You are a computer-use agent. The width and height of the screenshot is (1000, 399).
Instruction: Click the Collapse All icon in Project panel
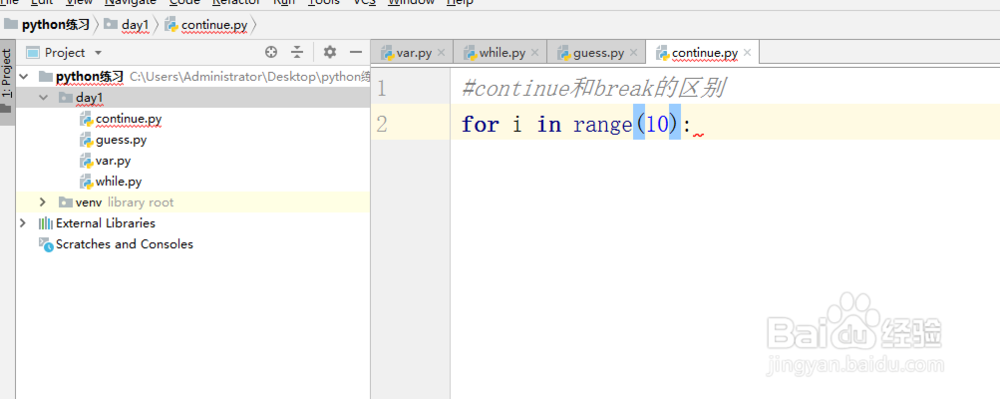click(x=297, y=52)
